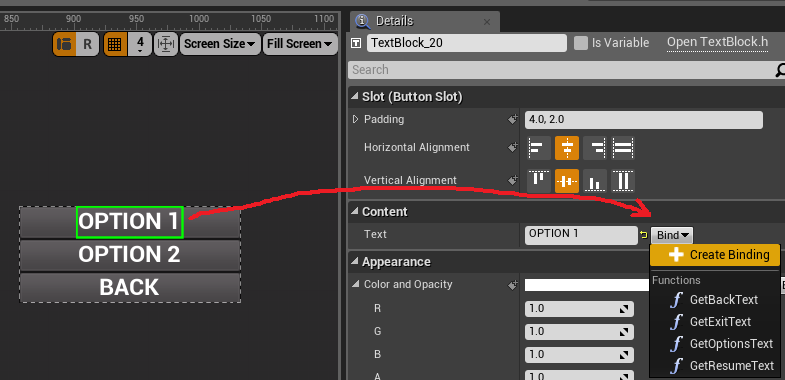
Task: Set vertical alignment to top
Action: (x=539, y=181)
